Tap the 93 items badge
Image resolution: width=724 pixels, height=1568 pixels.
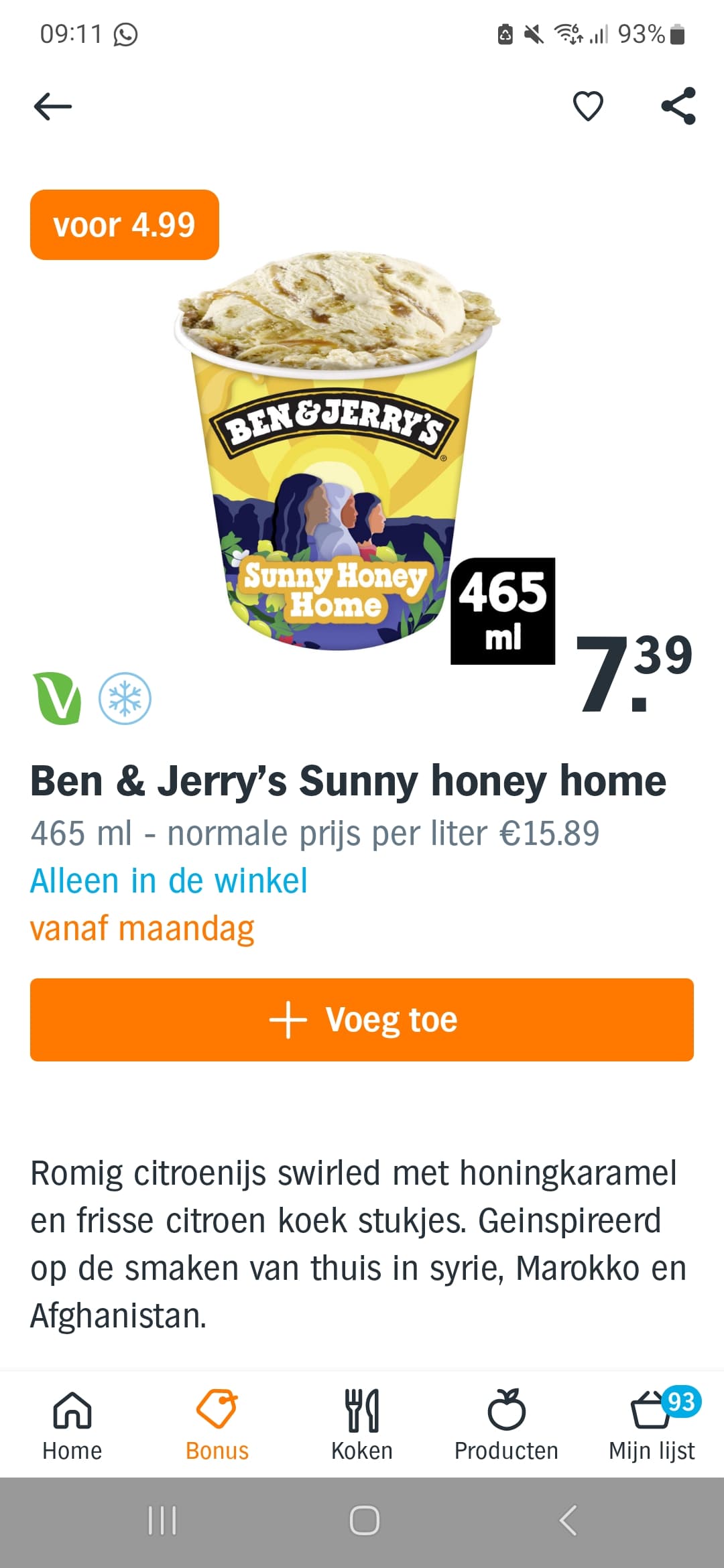click(681, 1402)
